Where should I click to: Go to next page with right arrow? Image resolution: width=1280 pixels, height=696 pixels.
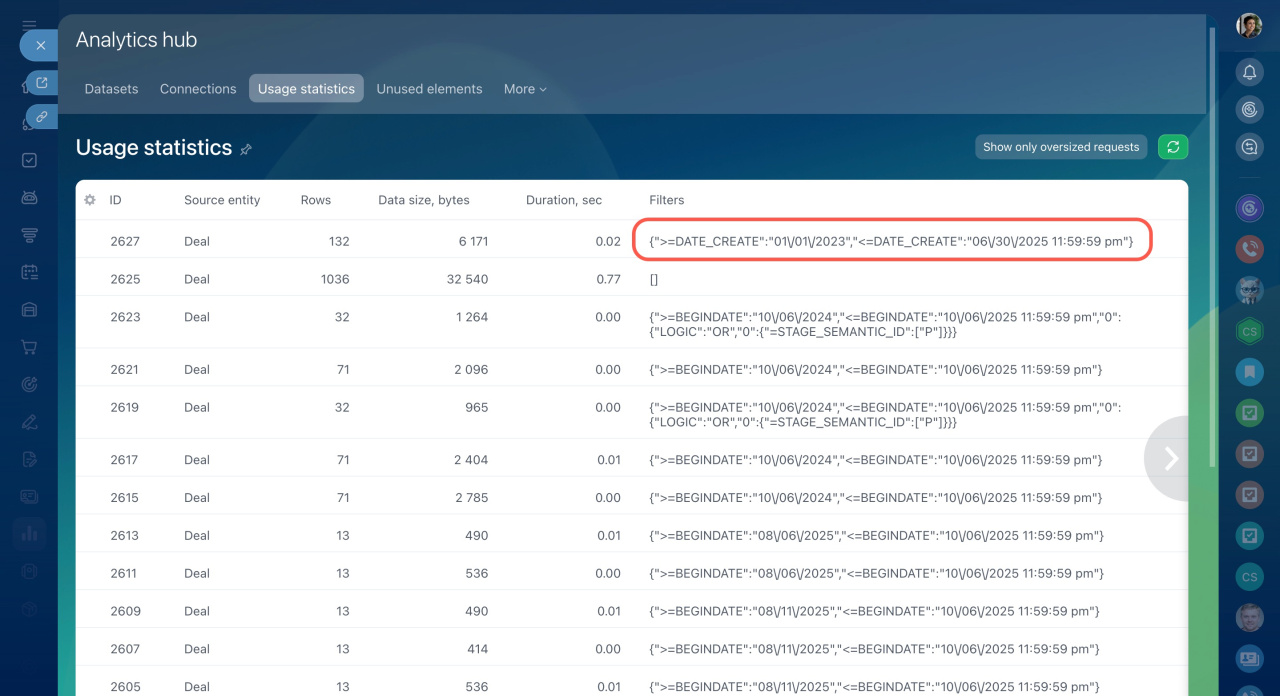(x=1171, y=458)
